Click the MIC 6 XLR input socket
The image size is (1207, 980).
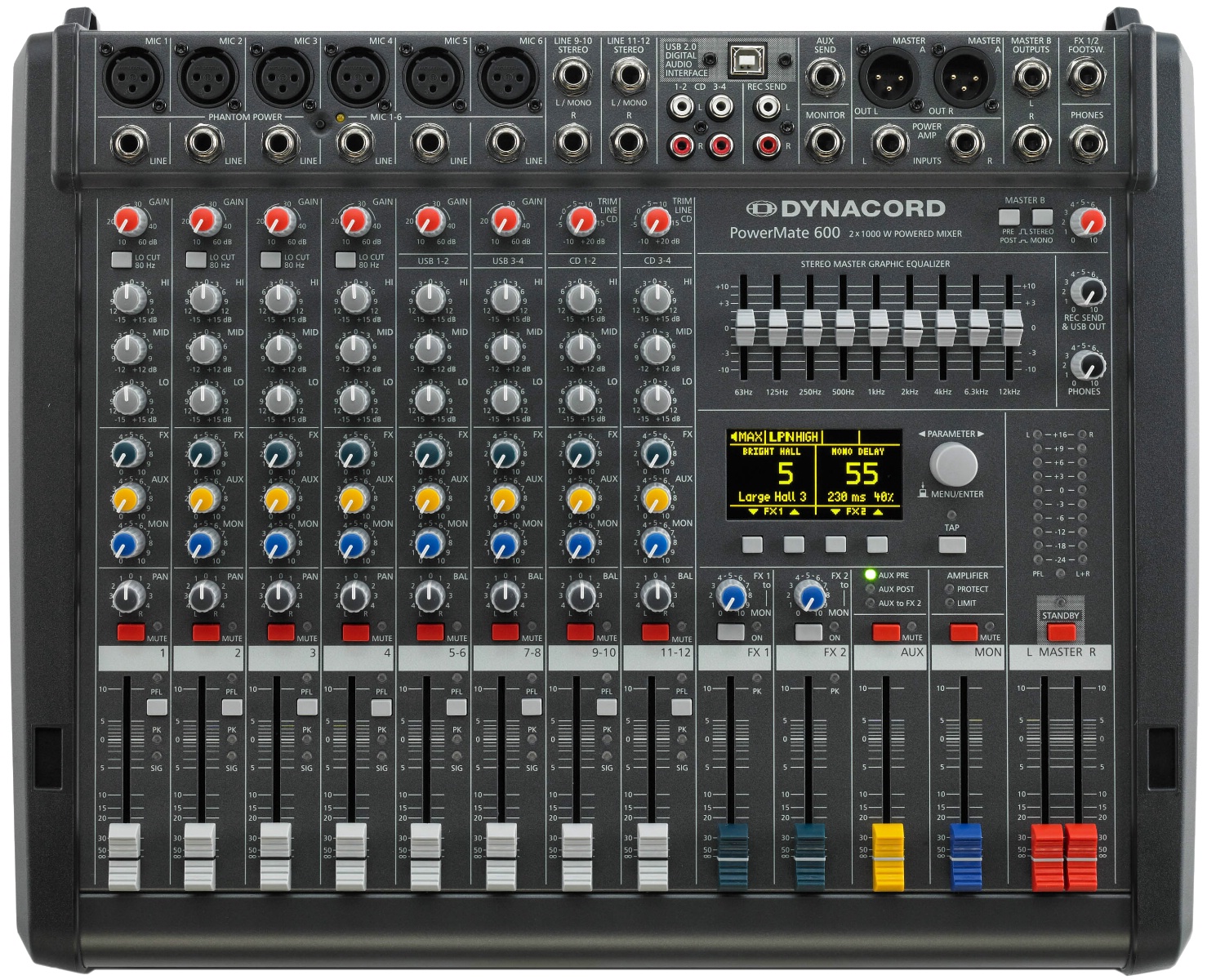510,77
